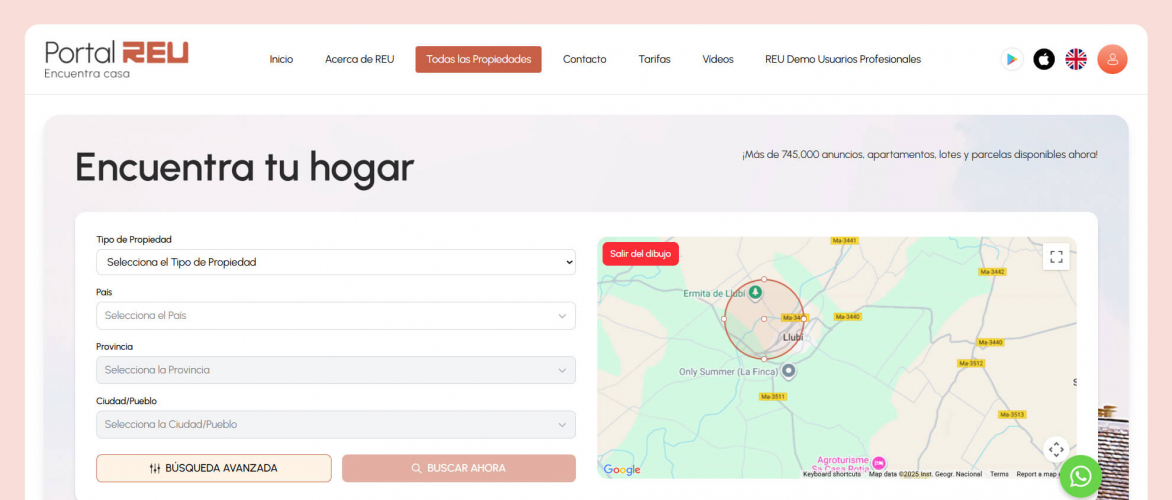The width and height of the screenshot is (1172, 500).
Task: Open the Videos page
Action: pos(718,59)
